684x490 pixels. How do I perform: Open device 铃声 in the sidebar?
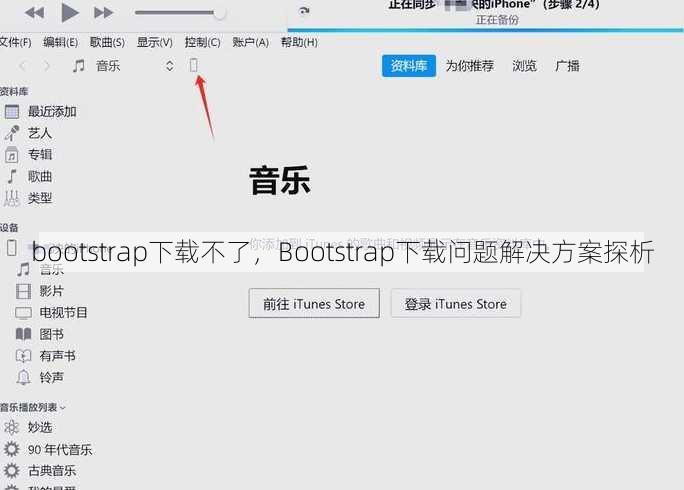pyautogui.click(x=51, y=377)
